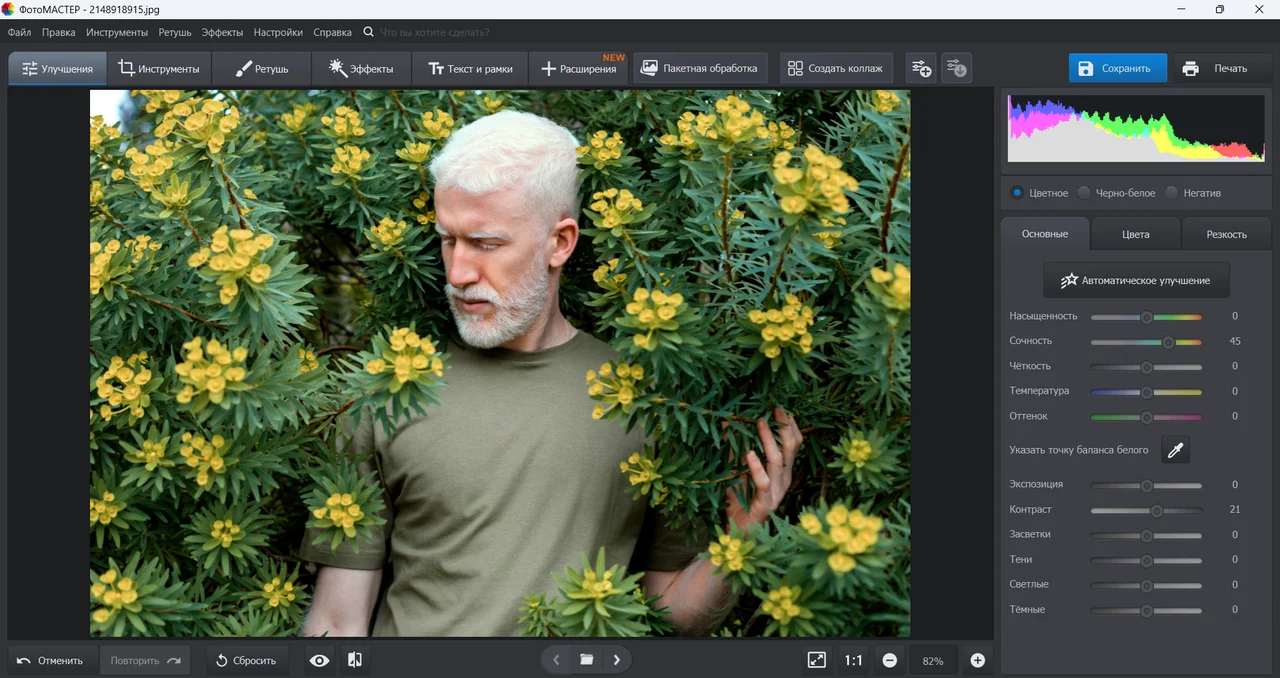Click the Отменить button
The height and width of the screenshot is (678, 1280).
(x=52, y=660)
